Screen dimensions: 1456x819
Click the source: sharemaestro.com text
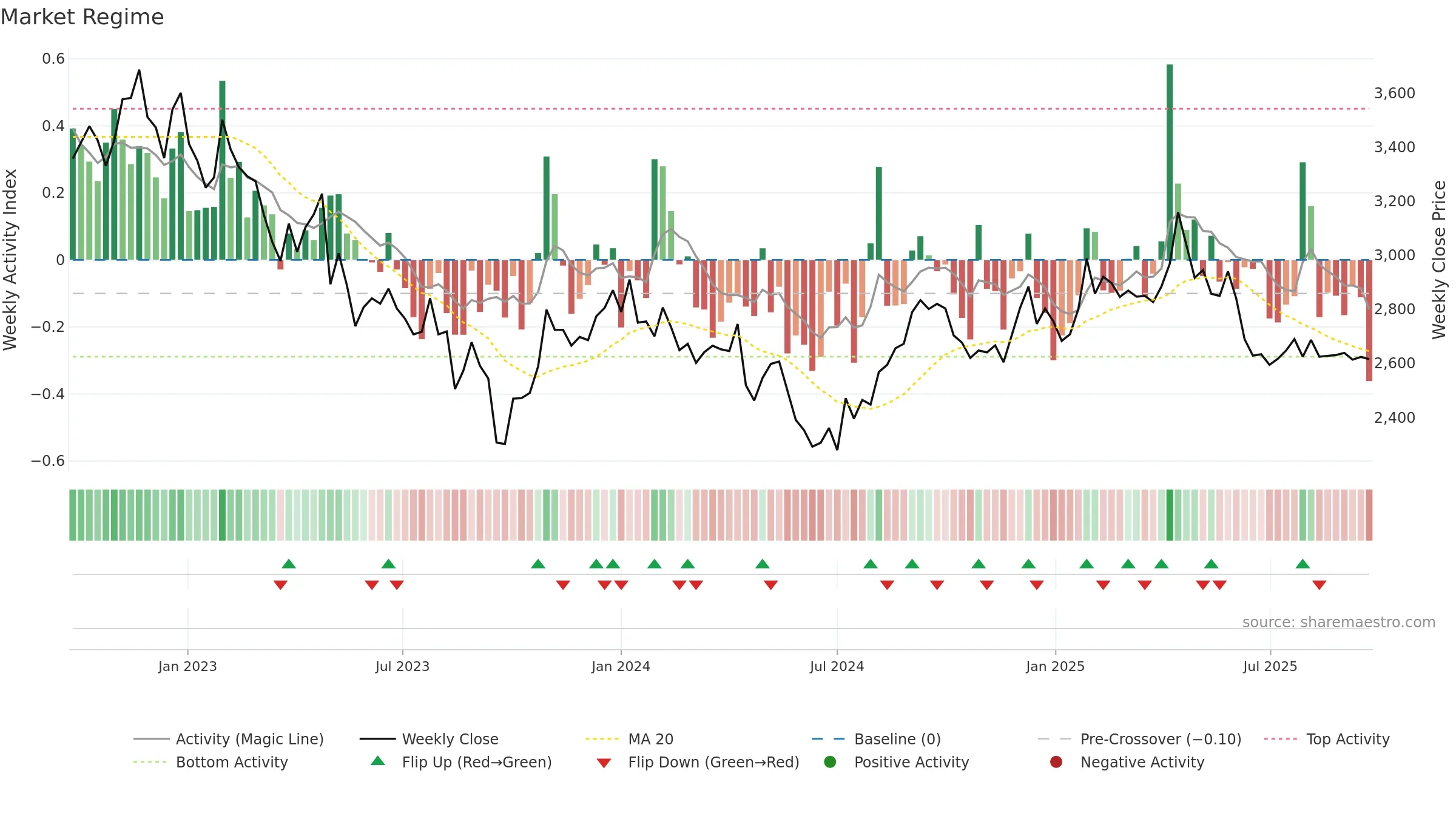tap(1339, 622)
